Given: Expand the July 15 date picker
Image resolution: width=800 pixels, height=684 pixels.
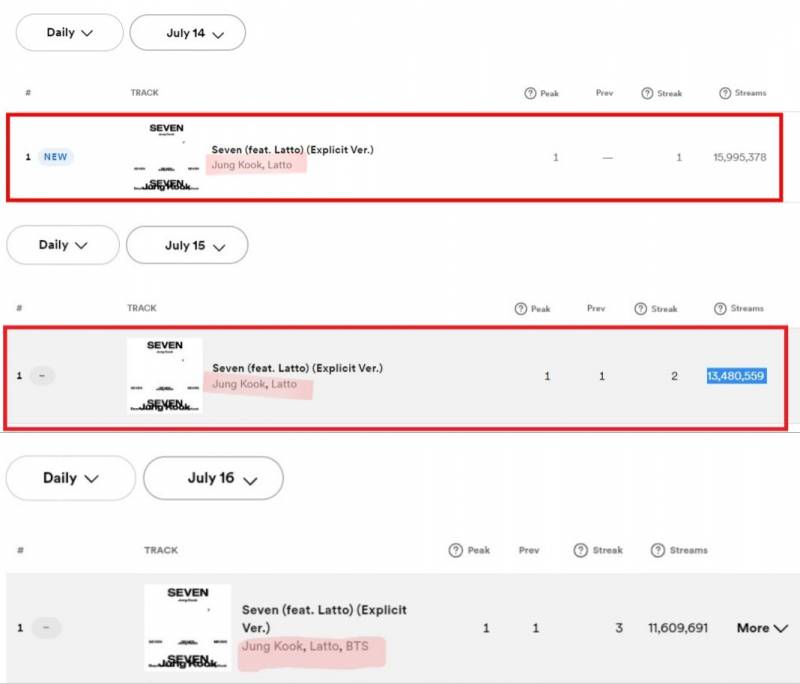Looking at the screenshot, I should [x=187, y=245].
